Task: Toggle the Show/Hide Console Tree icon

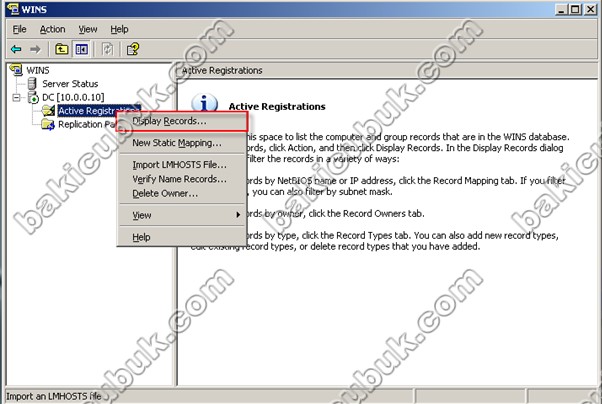Action: (81, 49)
